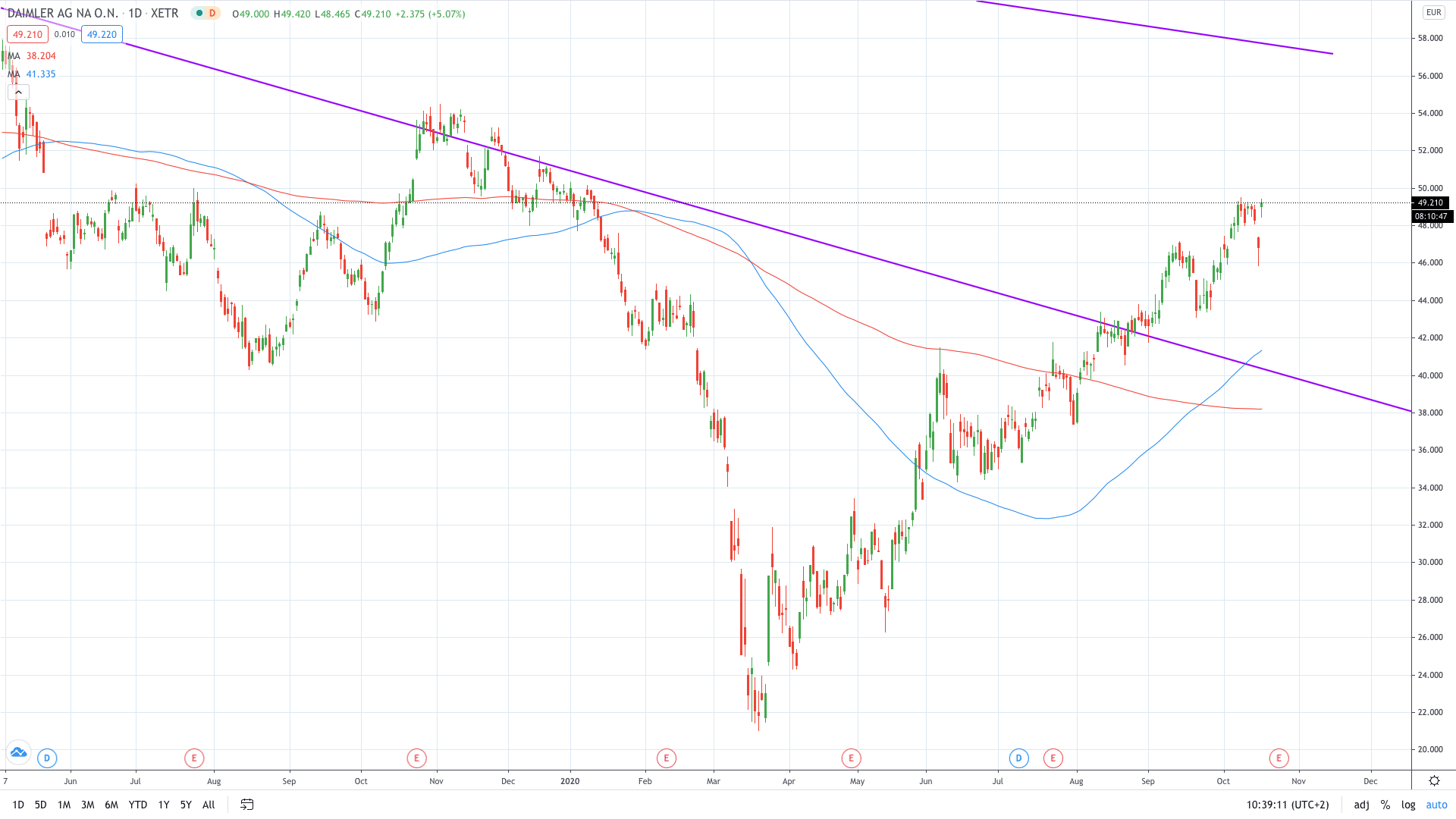Open earnings marker near May 2020

click(852, 758)
